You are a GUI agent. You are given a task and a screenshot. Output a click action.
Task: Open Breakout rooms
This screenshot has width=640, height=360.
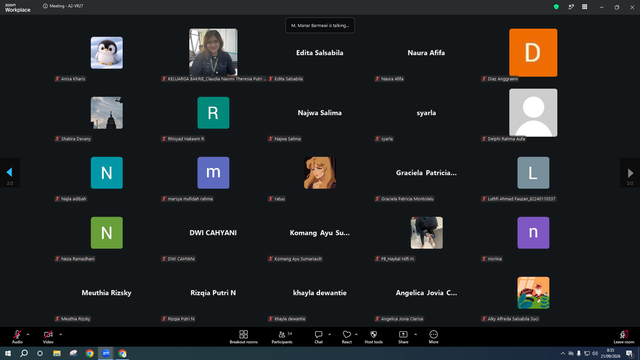[x=244, y=337]
